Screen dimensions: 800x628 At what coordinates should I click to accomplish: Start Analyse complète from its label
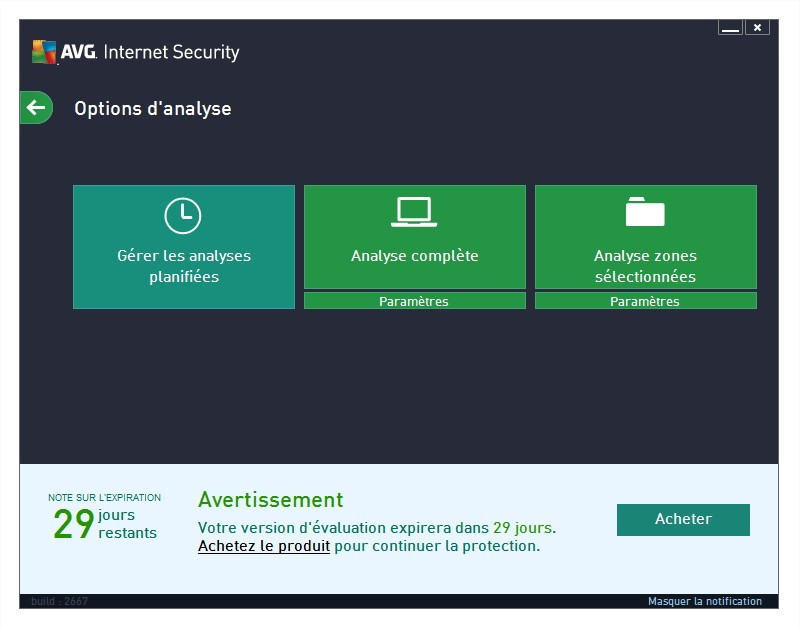coord(414,256)
